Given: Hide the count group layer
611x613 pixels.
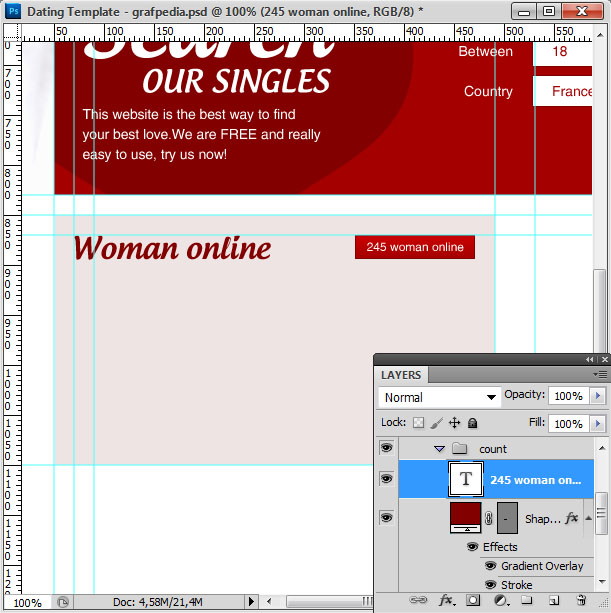Looking at the screenshot, I should tap(387, 448).
